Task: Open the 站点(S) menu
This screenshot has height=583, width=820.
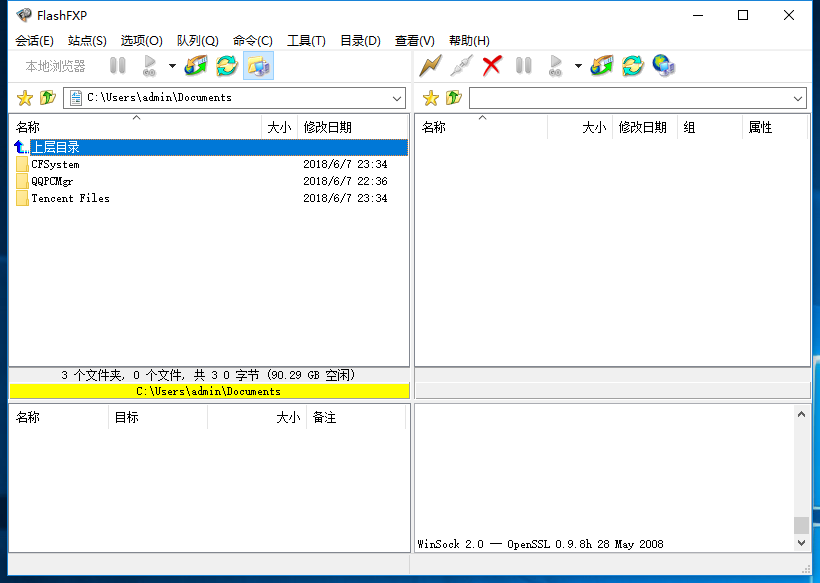Action: pos(87,41)
